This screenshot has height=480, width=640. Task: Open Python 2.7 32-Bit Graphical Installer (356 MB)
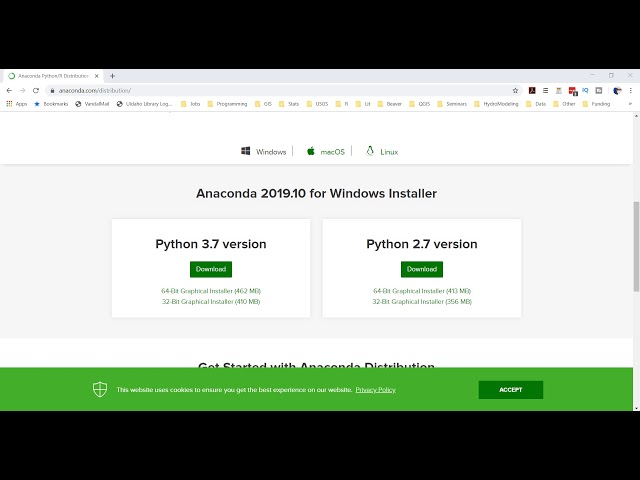(x=422, y=302)
